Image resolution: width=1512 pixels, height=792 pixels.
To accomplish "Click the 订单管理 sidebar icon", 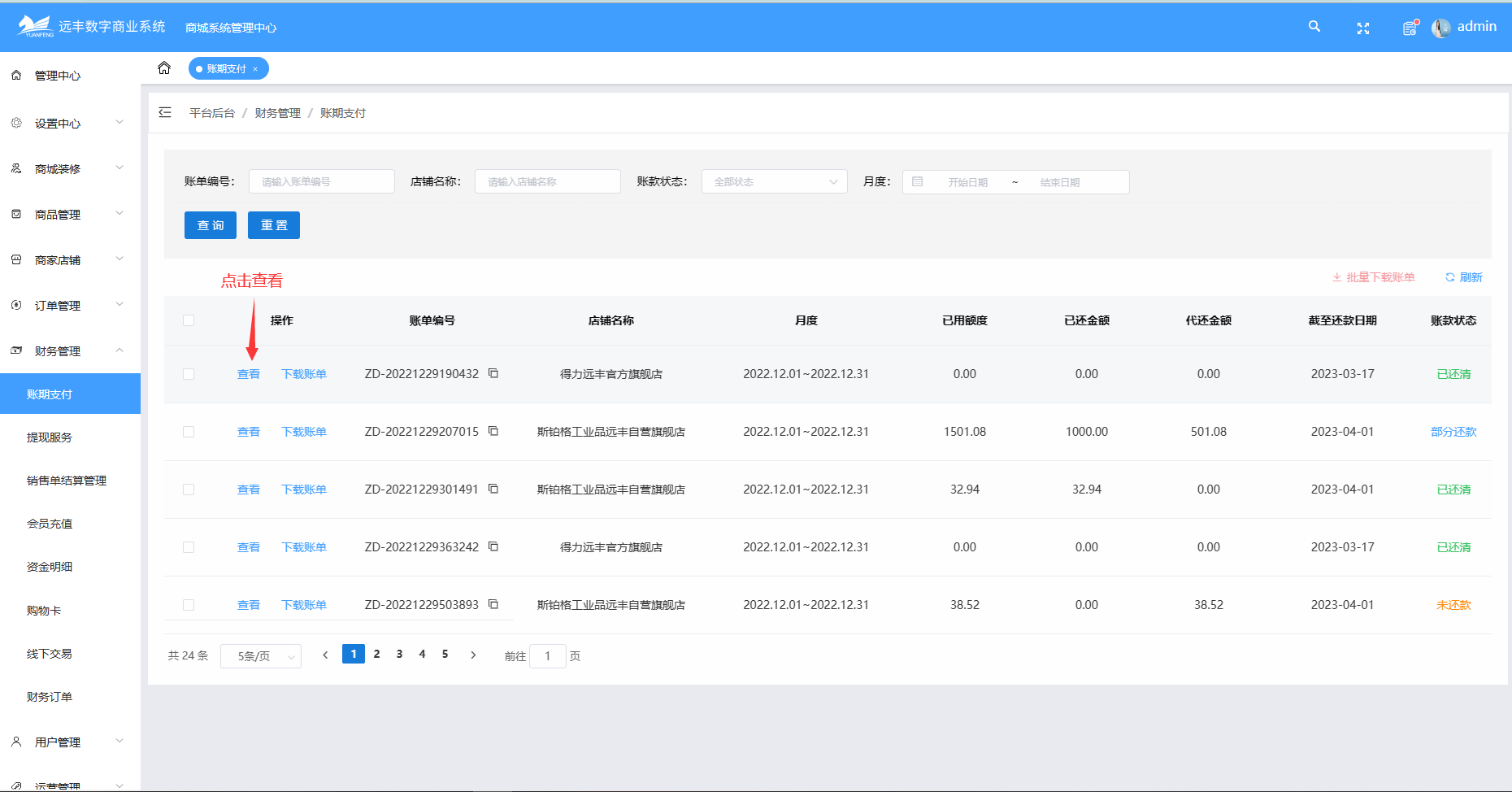I will pyautogui.click(x=16, y=305).
